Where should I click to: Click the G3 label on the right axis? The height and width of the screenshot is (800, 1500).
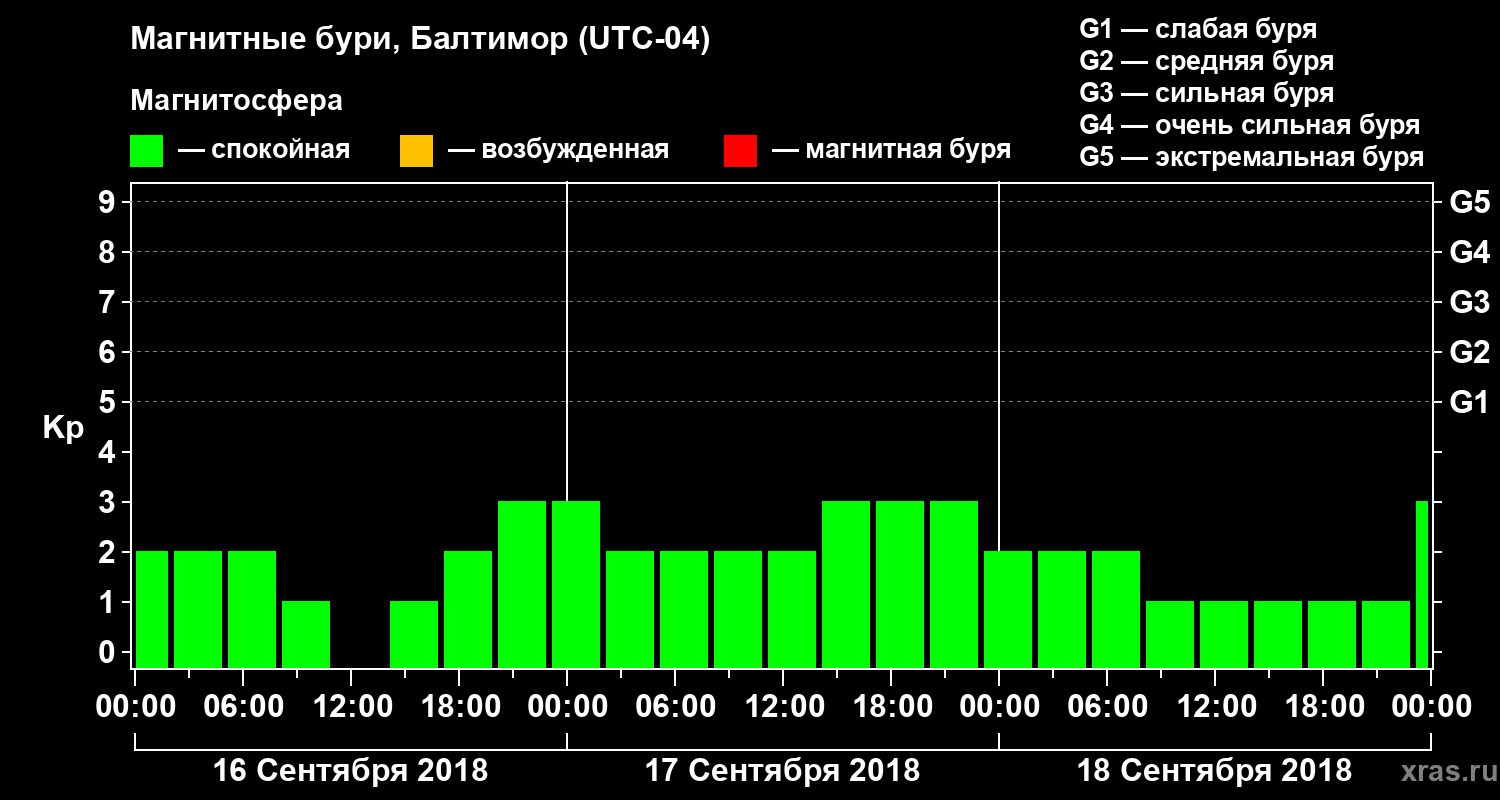coord(1470,302)
